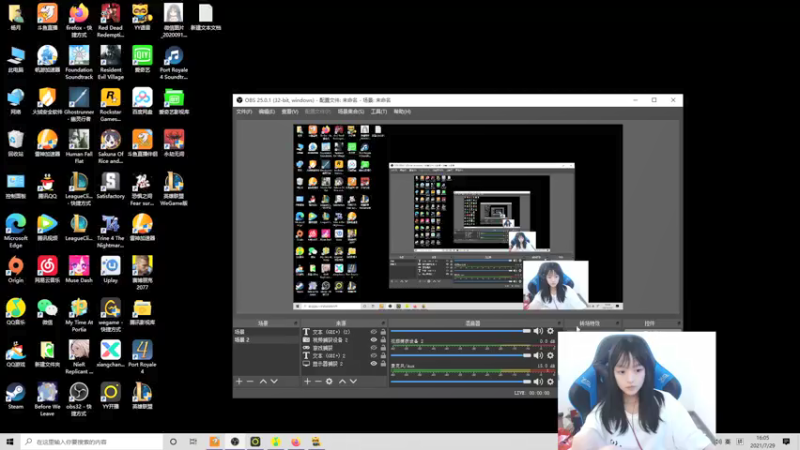Image resolution: width=800 pixels, height=450 pixels.
Task: Open Task View from taskbar
Action: [x=193, y=441]
